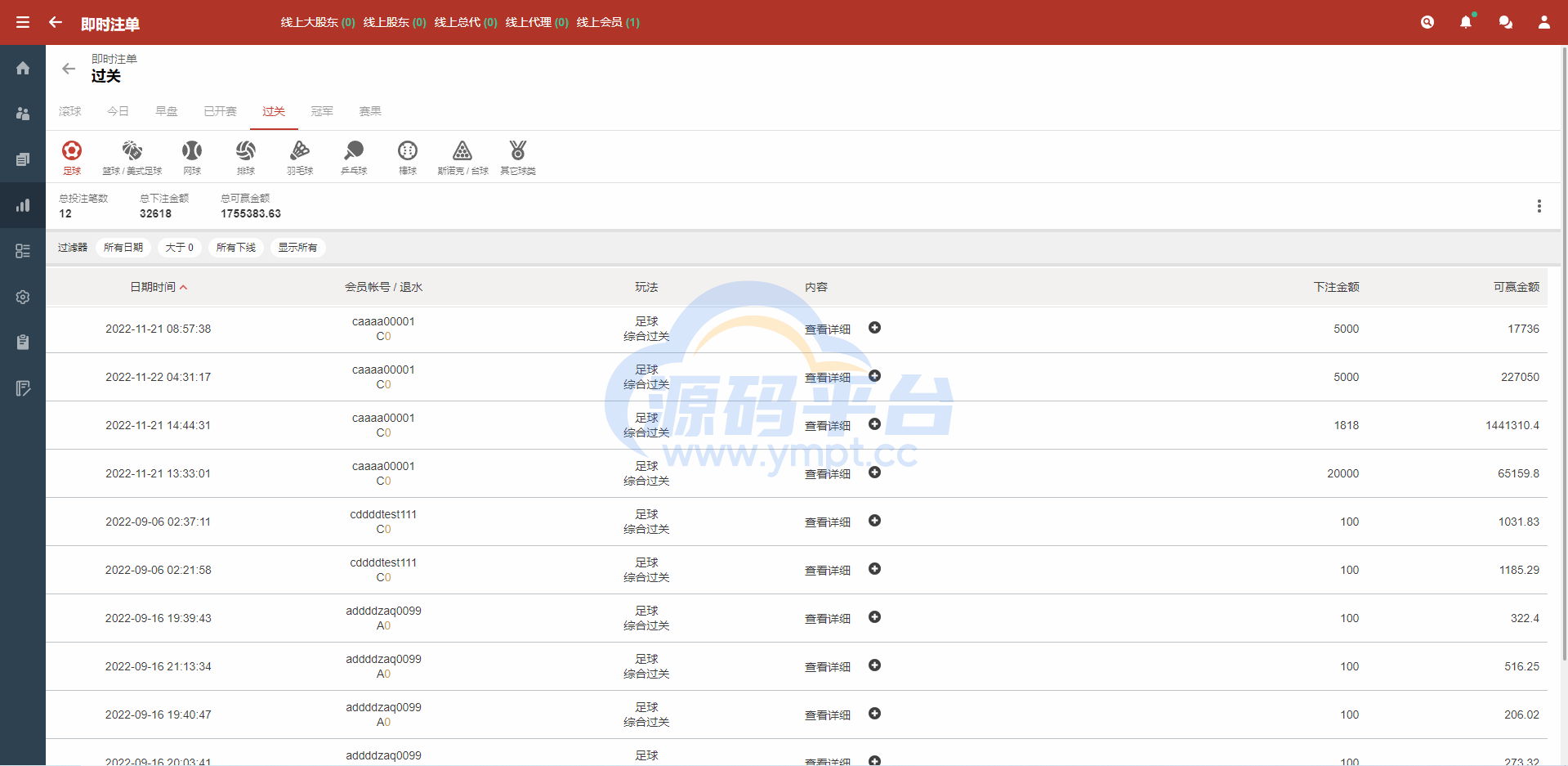Open 线上总代 (0) in the header
The image size is (1568, 766).
466,22
